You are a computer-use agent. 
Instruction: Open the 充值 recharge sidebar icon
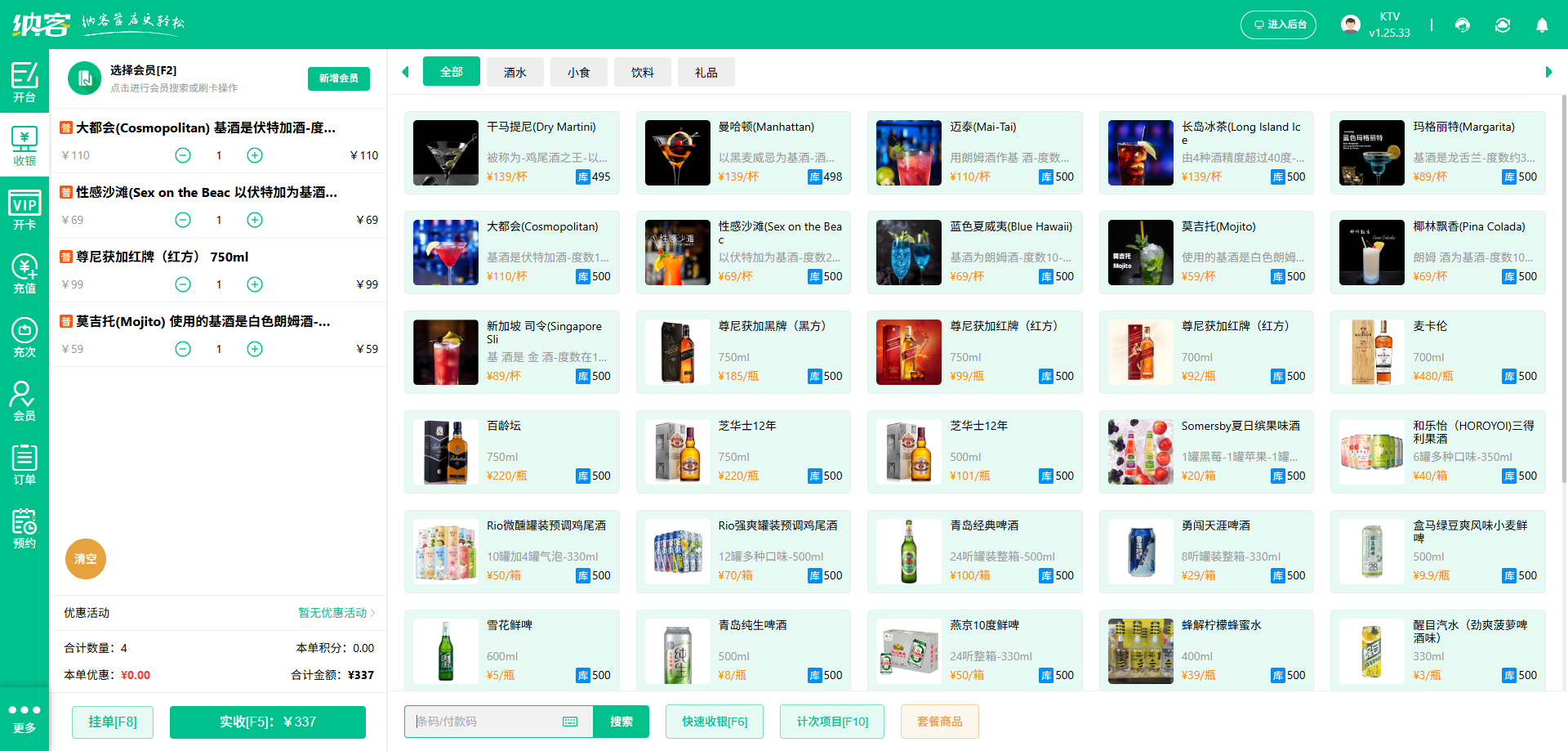pyautogui.click(x=24, y=273)
